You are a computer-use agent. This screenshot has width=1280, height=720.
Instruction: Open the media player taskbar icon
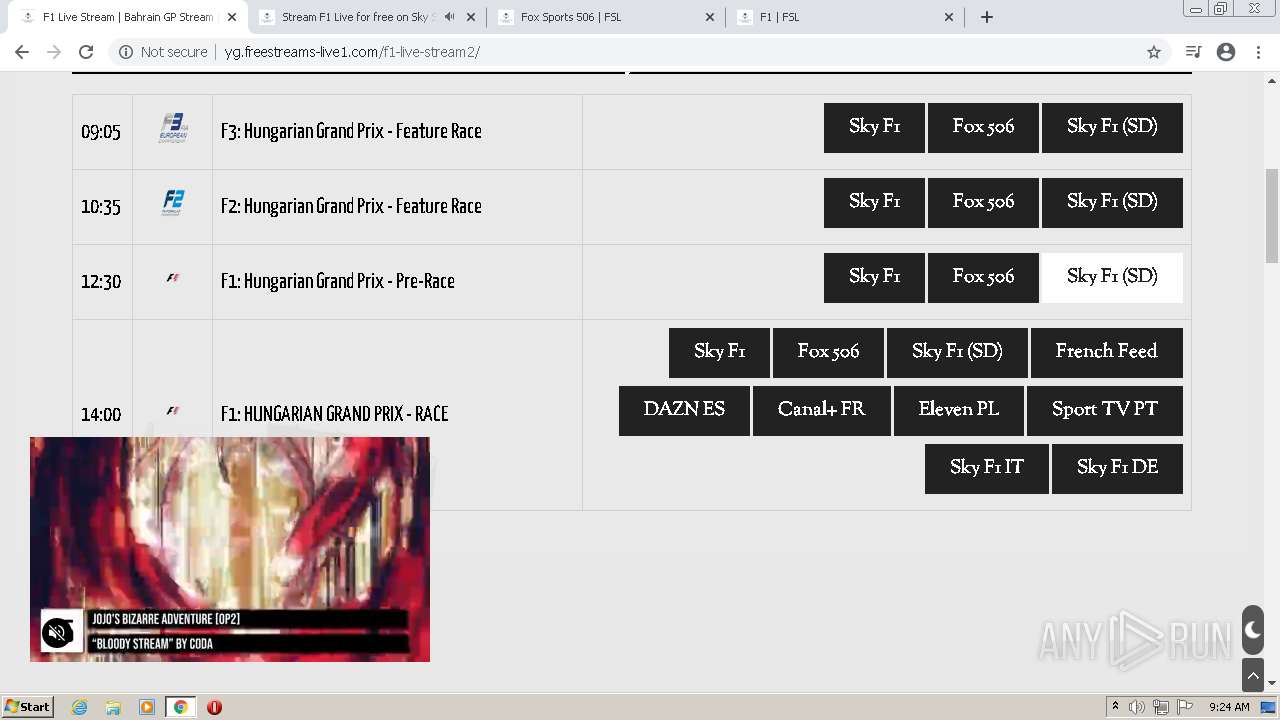tap(147, 707)
